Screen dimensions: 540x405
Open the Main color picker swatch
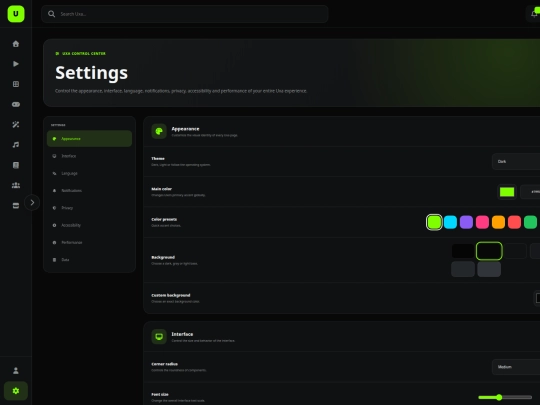(x=507, y=192)
